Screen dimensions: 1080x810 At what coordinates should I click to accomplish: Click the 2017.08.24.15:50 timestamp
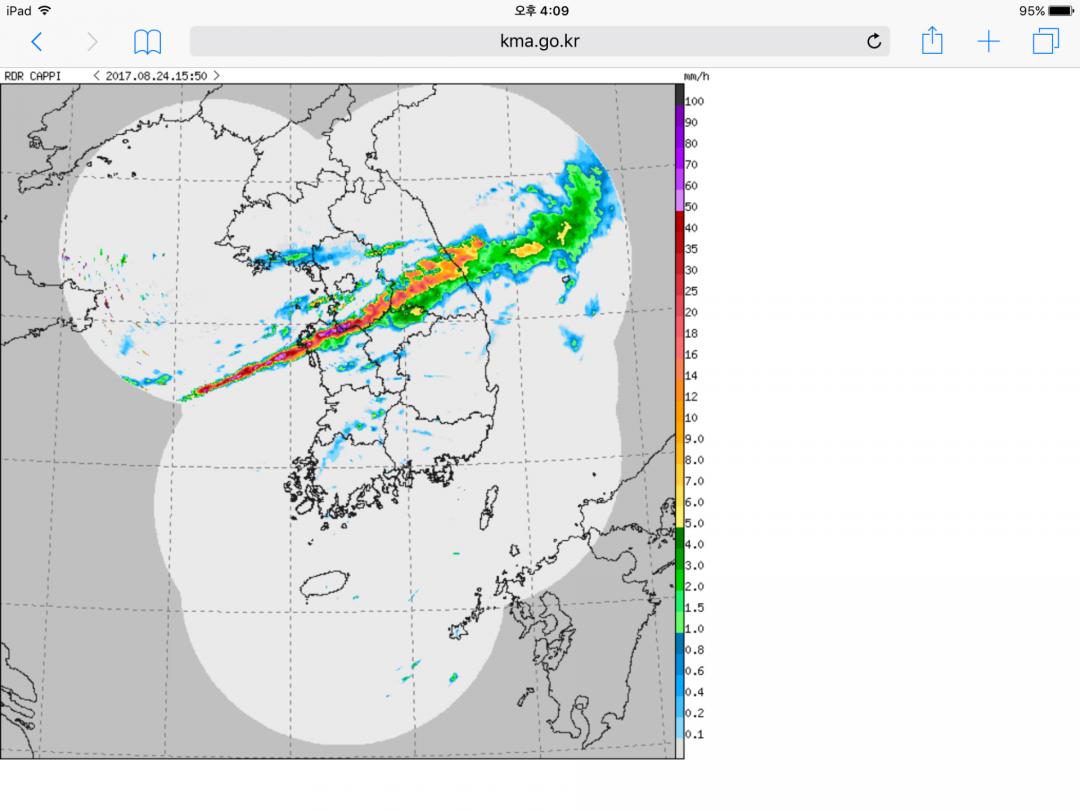click(156, 75)
